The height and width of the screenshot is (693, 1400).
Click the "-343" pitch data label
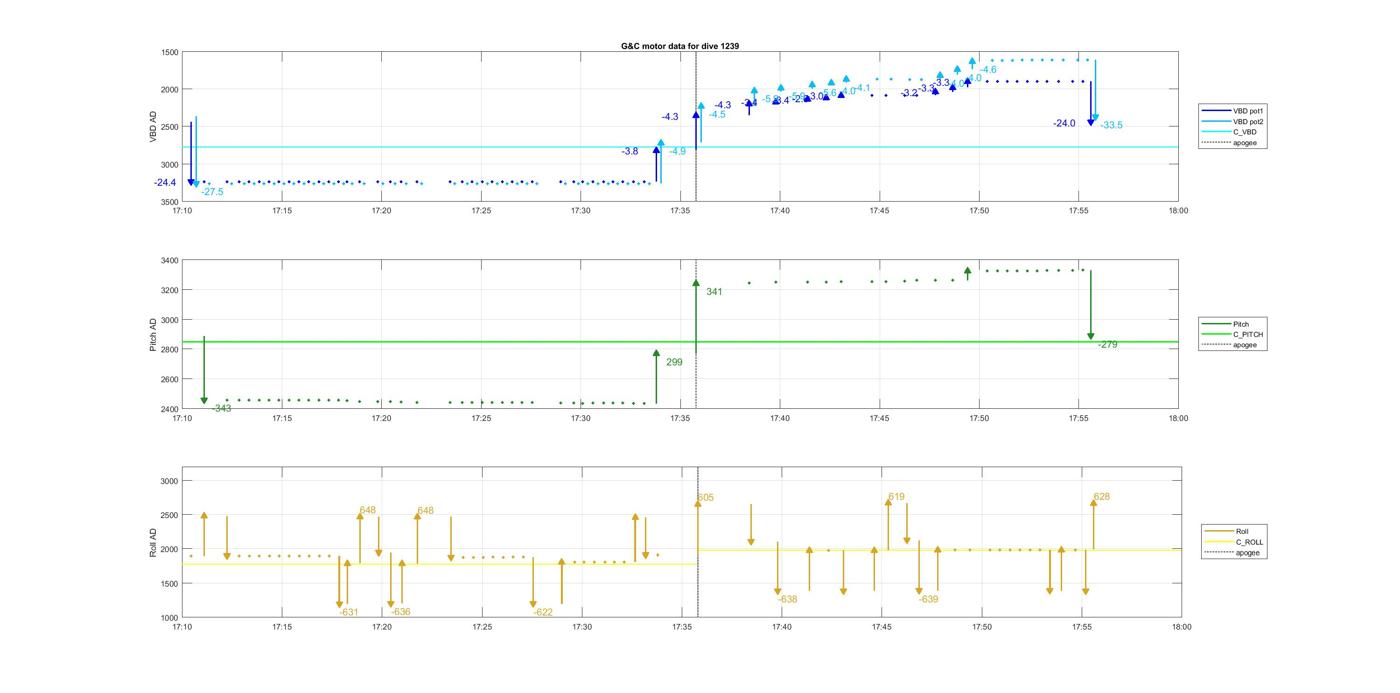(221, 408)
